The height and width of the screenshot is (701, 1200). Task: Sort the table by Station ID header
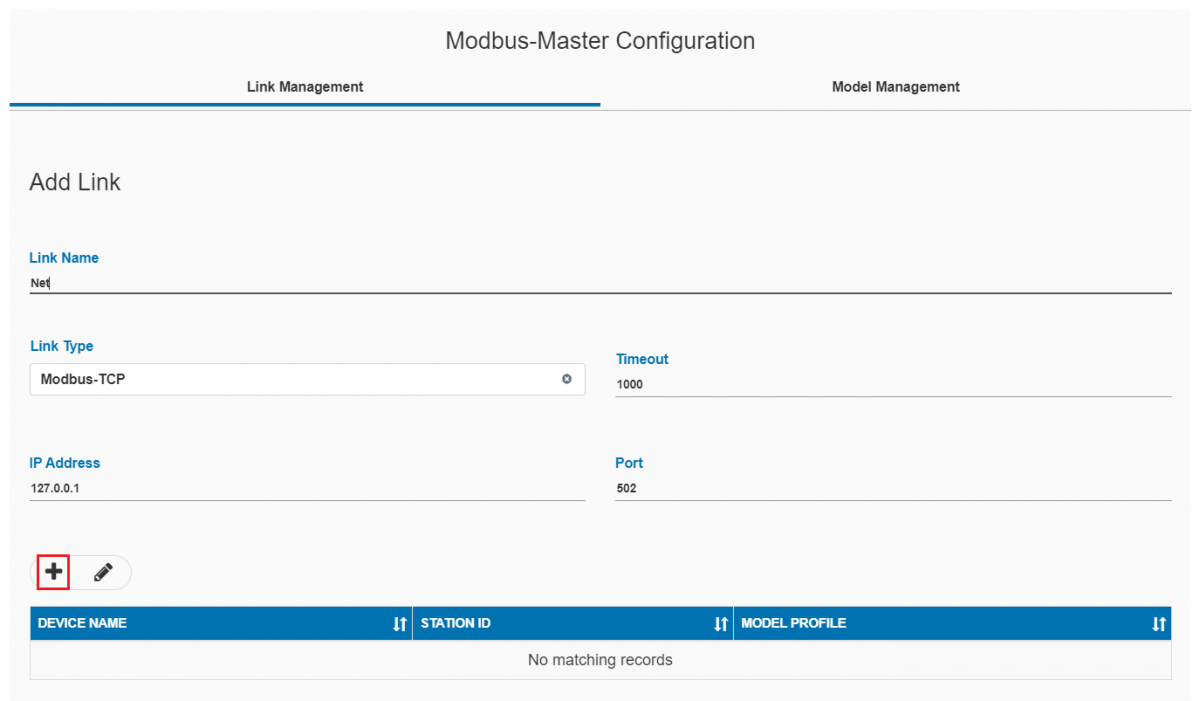click(x=455, y=623)
